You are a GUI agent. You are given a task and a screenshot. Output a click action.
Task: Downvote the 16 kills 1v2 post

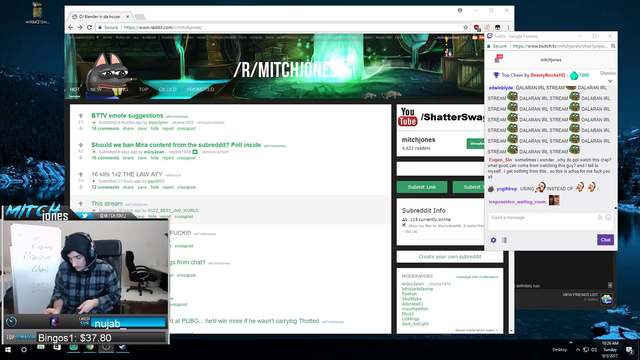pyautogui.click(x=81, y=187)
